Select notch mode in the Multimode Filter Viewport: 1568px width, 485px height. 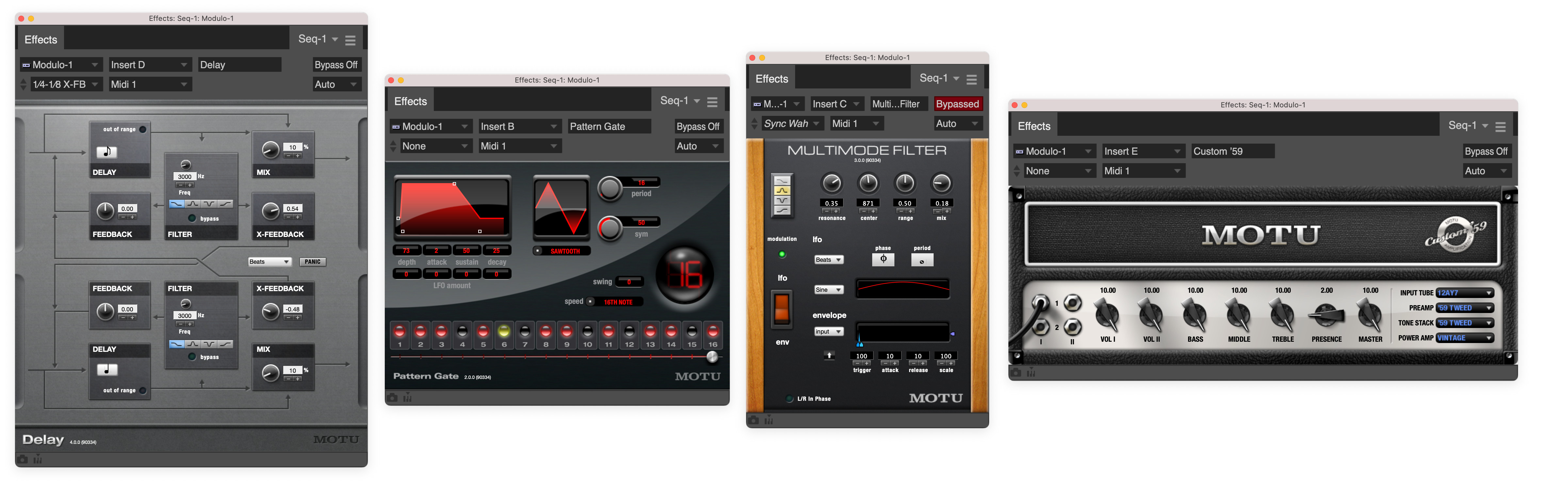782,200
